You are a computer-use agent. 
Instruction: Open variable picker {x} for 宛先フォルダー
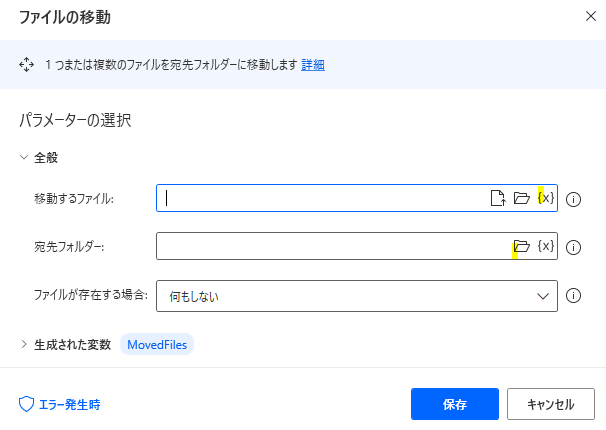pos(545,247)
